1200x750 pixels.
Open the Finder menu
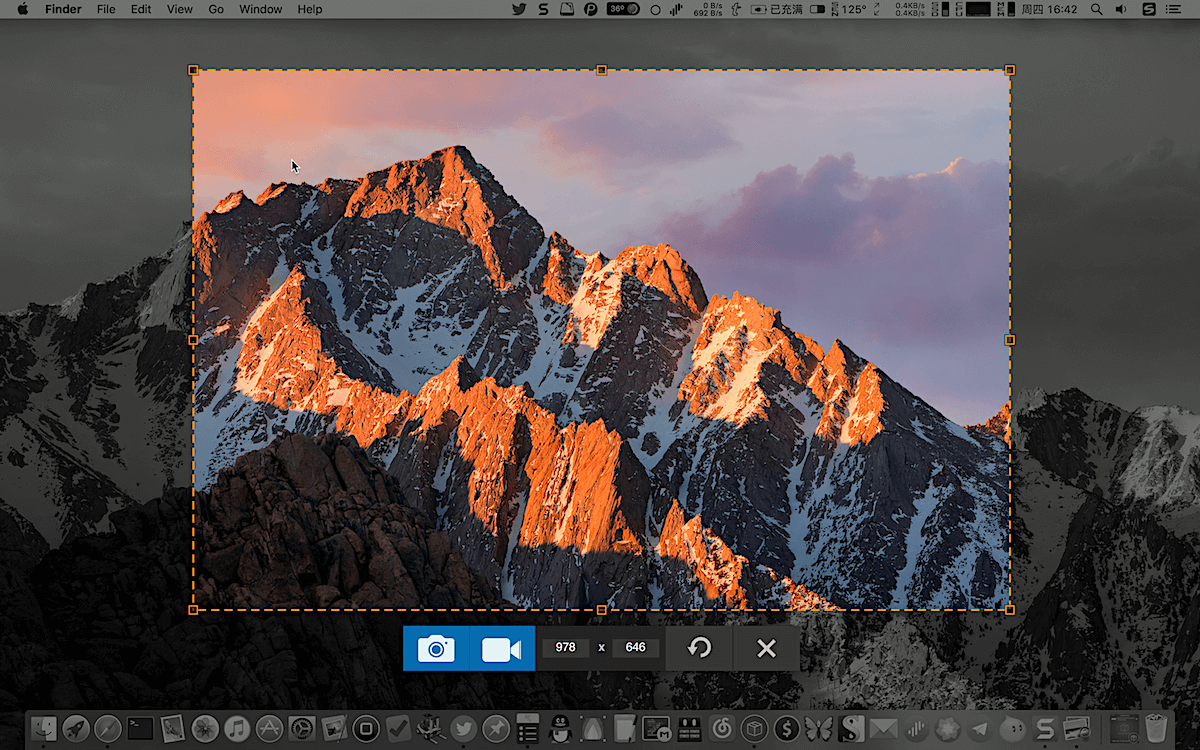63,9
